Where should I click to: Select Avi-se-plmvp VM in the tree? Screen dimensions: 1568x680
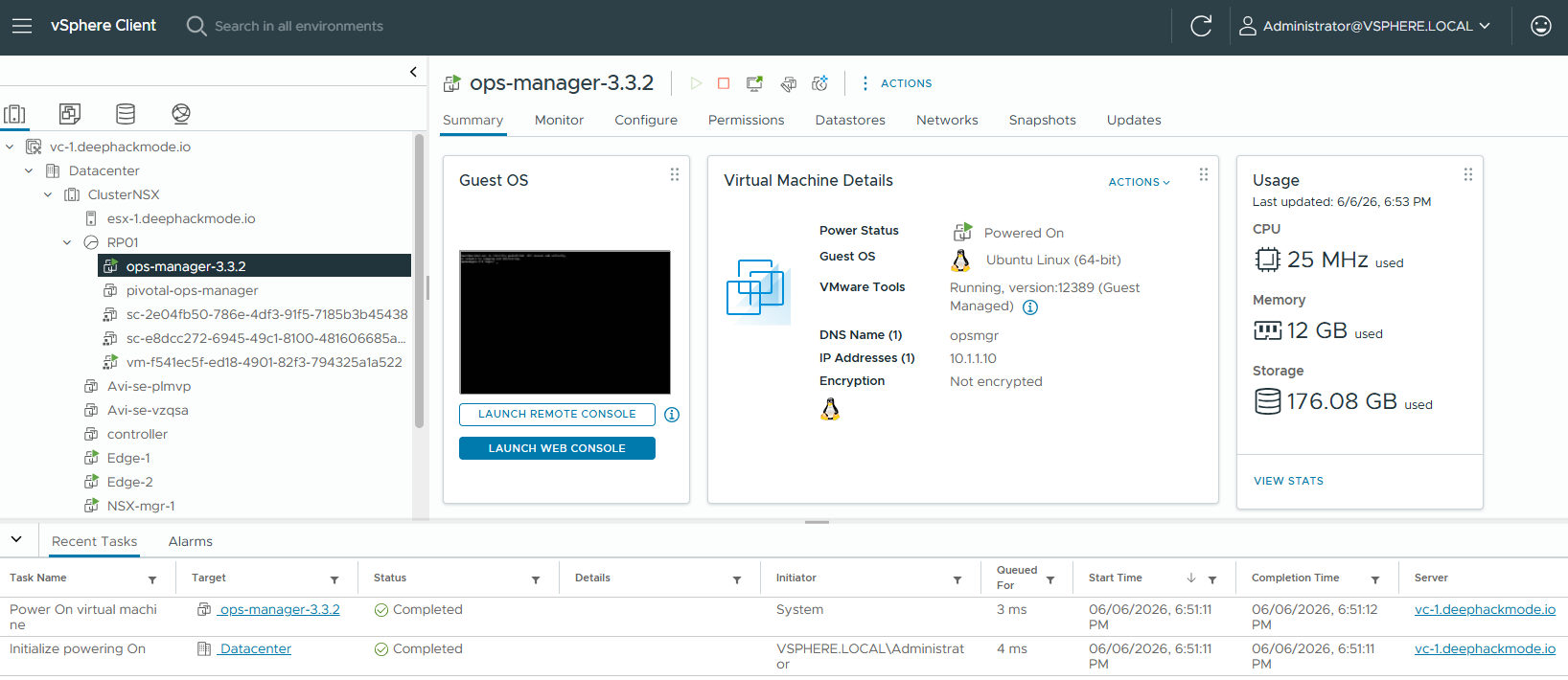149,386
